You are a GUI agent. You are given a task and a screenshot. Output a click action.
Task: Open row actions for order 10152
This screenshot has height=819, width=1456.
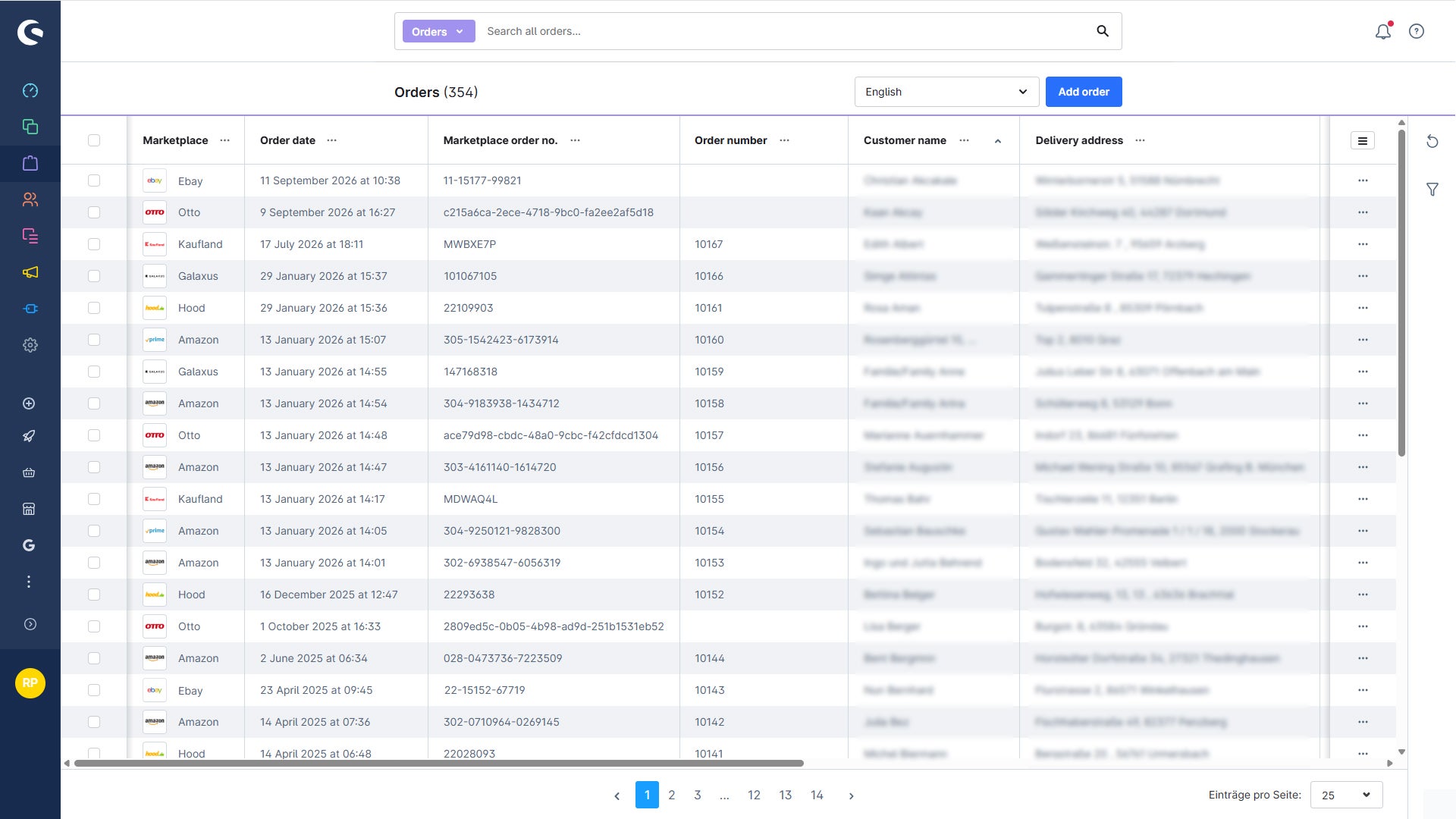click(1363, 595)
